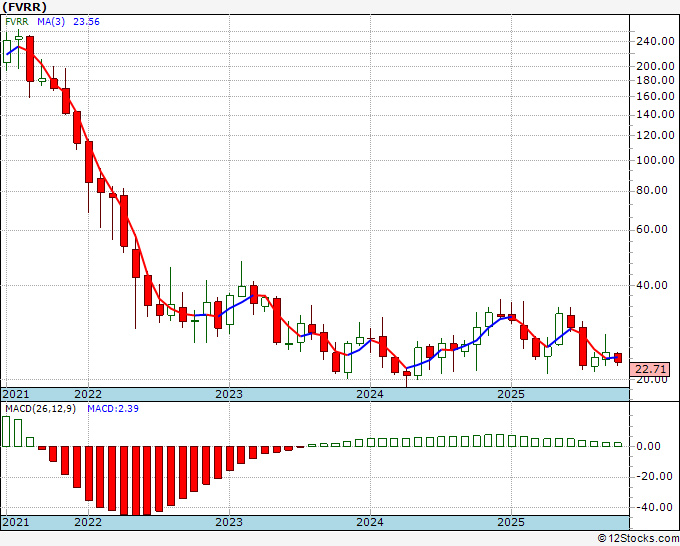Click the 180.00 price axis label
680x546 pixels.
pos(655,80)
